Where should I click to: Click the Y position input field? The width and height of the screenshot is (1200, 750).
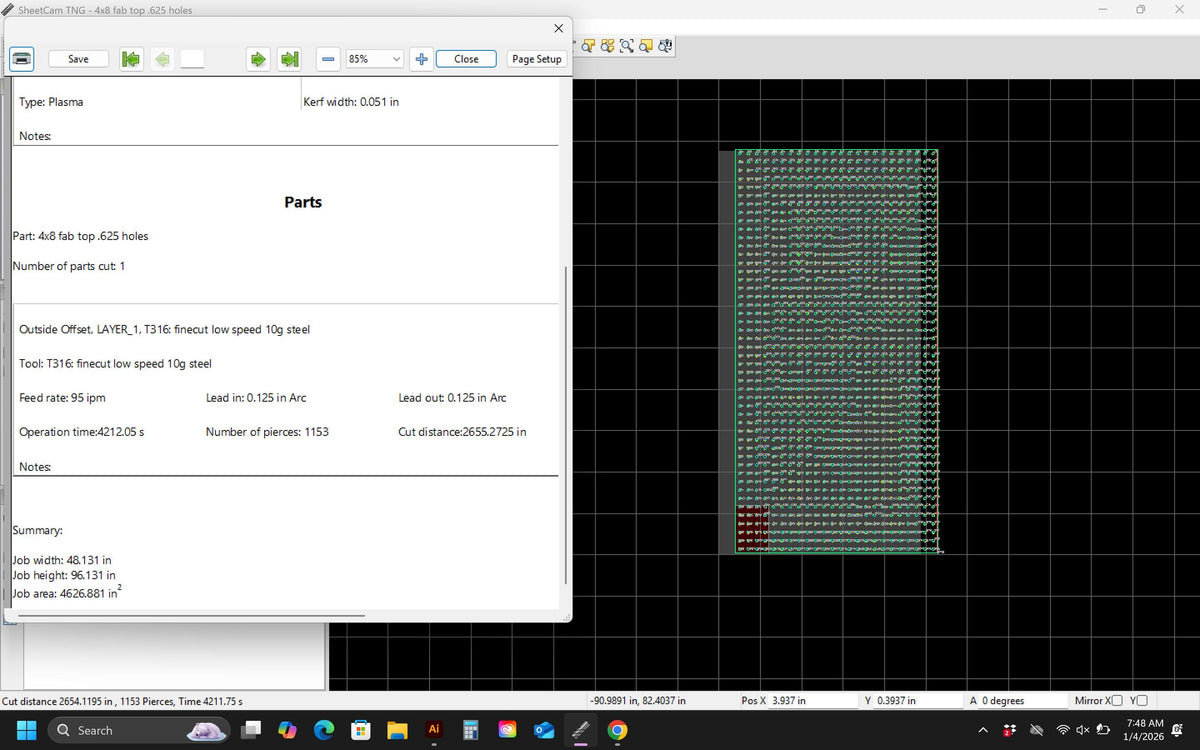(918, 700)
